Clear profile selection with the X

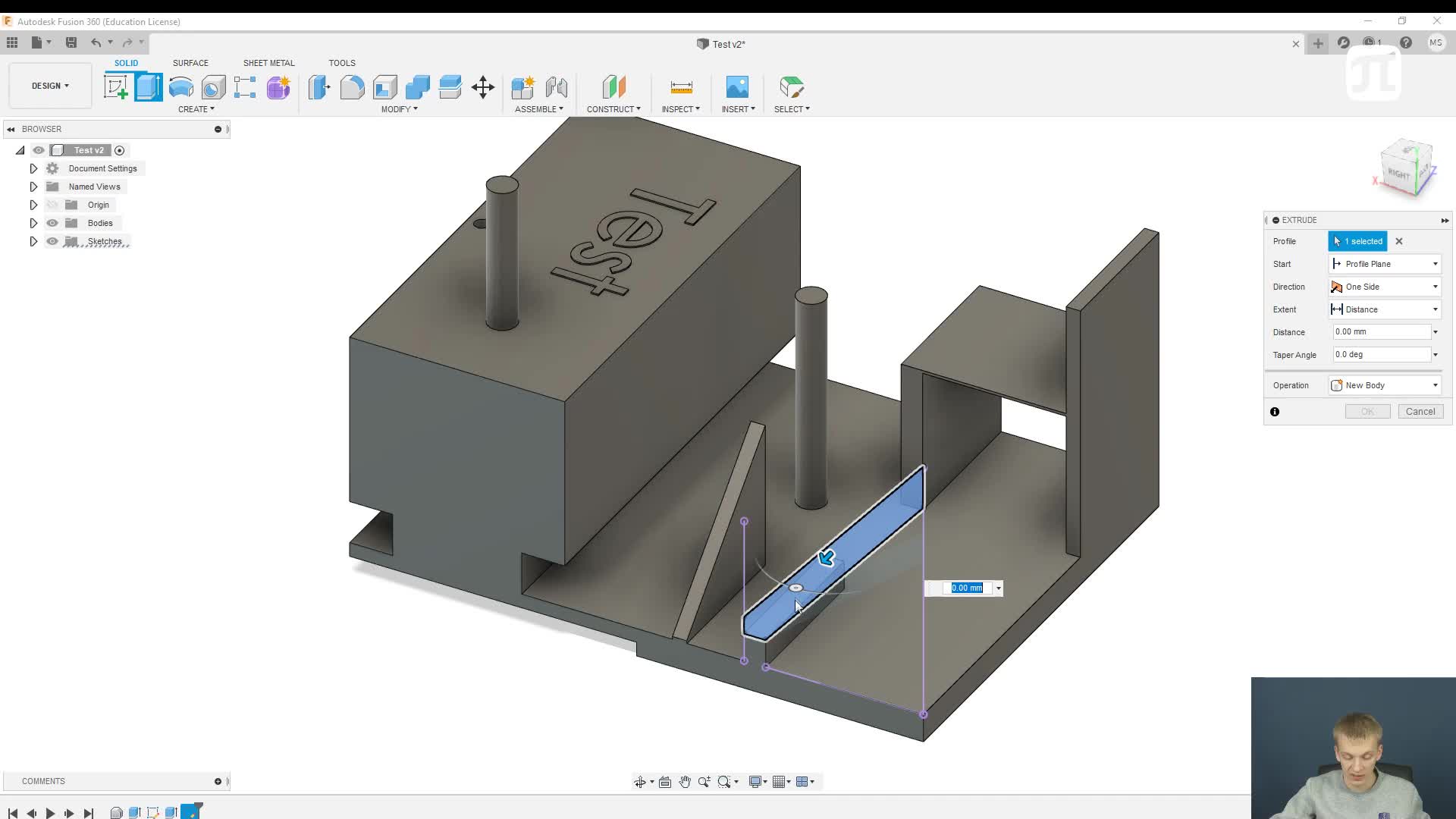1399,241
